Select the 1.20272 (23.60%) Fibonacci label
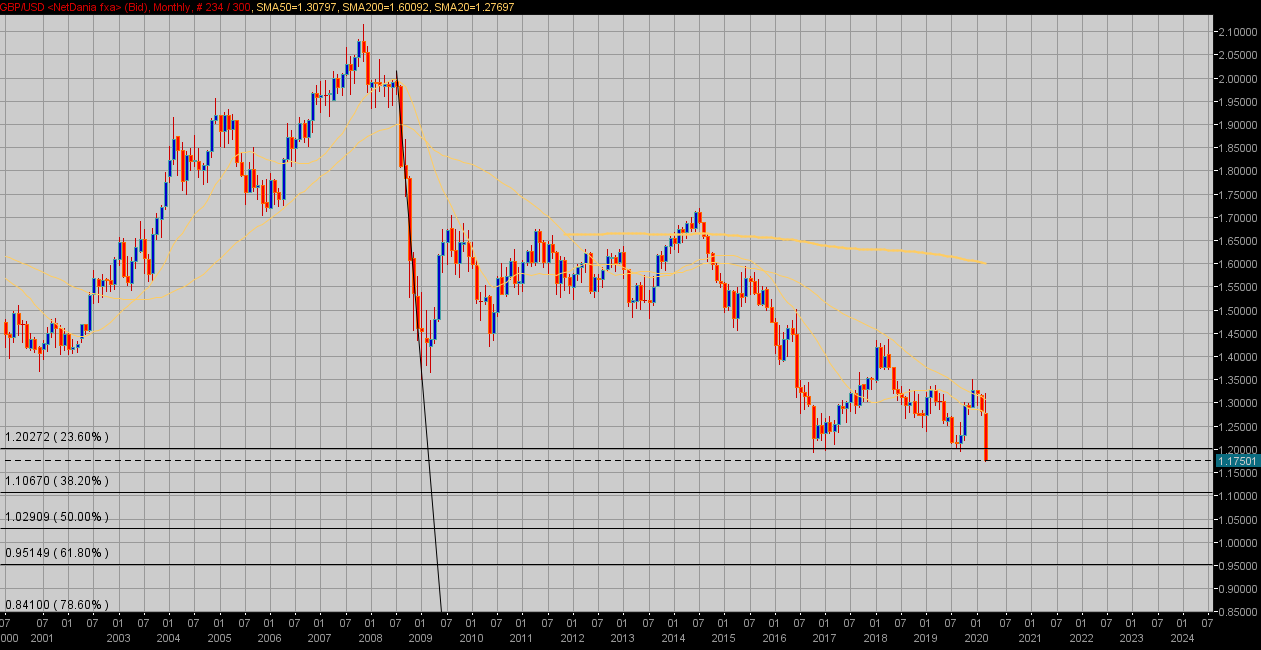This screenshot has height=650, width=1261. click(57, 437)
